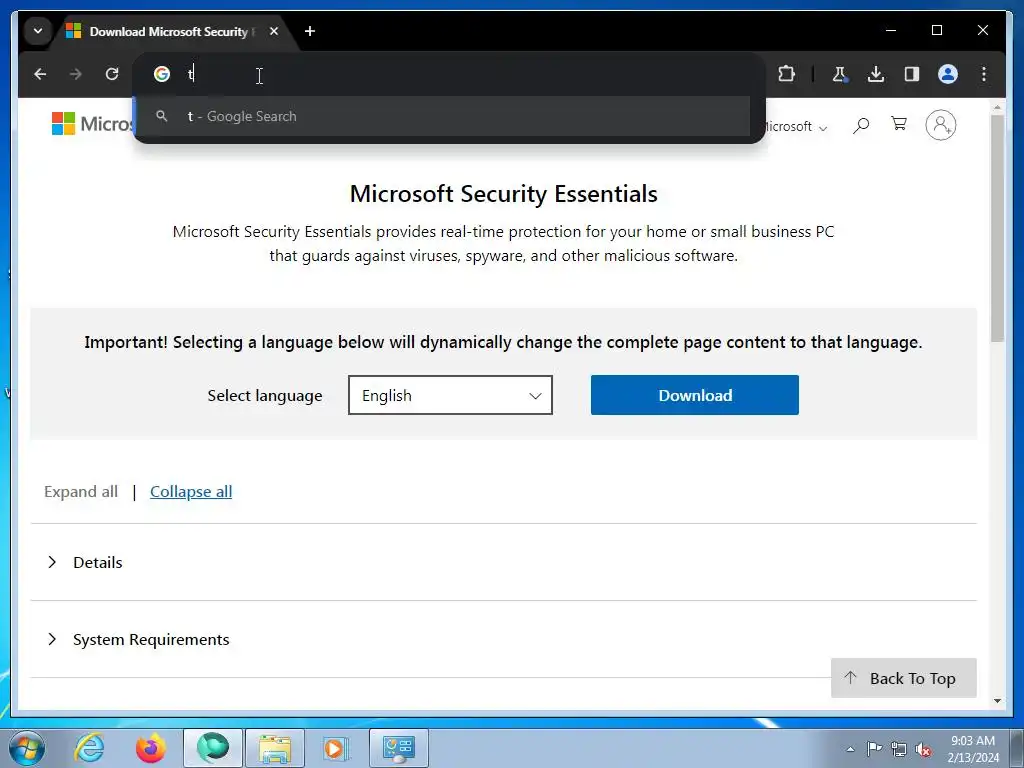Image resolution: width=1024 pixels, height=768 pixels.
Task: Click the green browser taskbar icon
Action: coord(213,748)
